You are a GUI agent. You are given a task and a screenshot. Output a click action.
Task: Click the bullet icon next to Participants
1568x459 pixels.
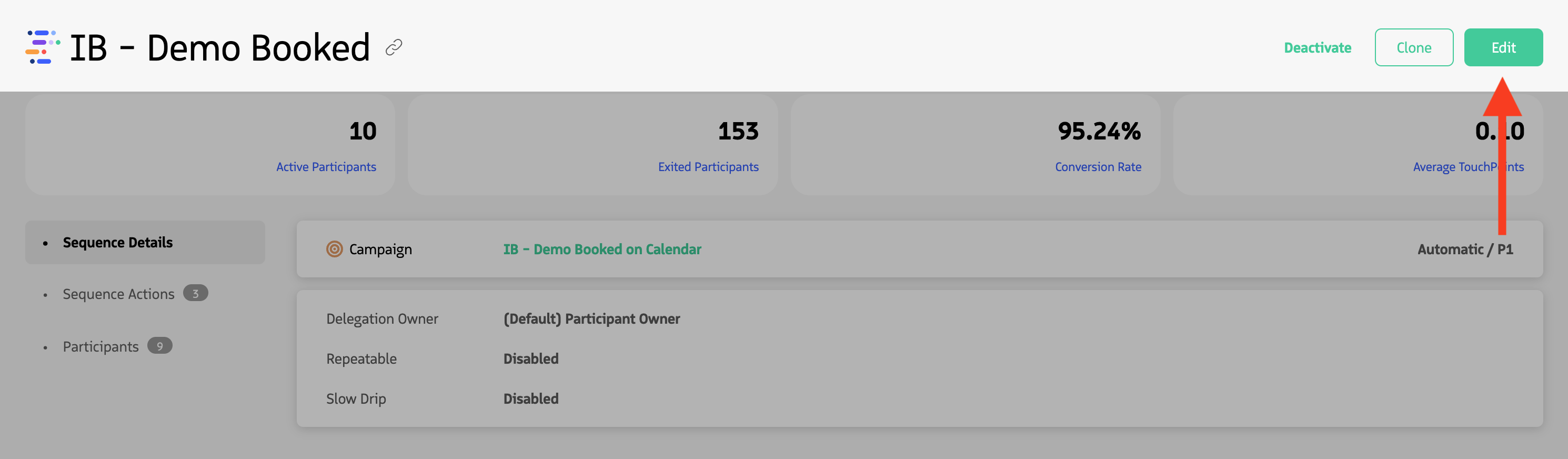click(x=45, y=346)
